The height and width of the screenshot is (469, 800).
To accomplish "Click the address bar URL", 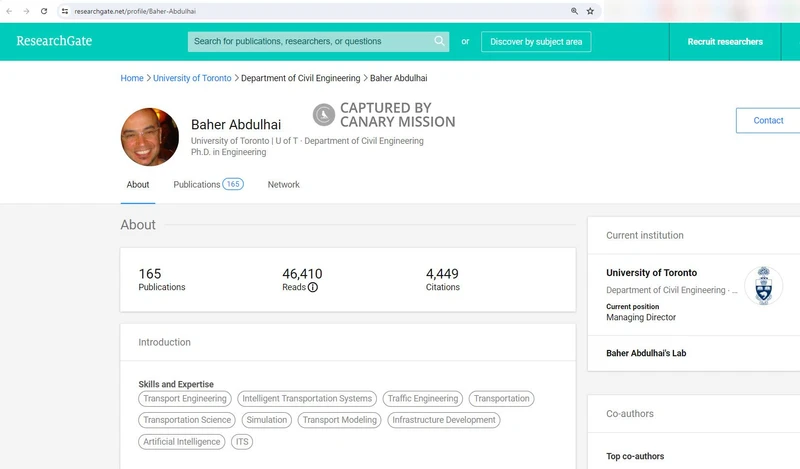I will [x=135, y=11].
